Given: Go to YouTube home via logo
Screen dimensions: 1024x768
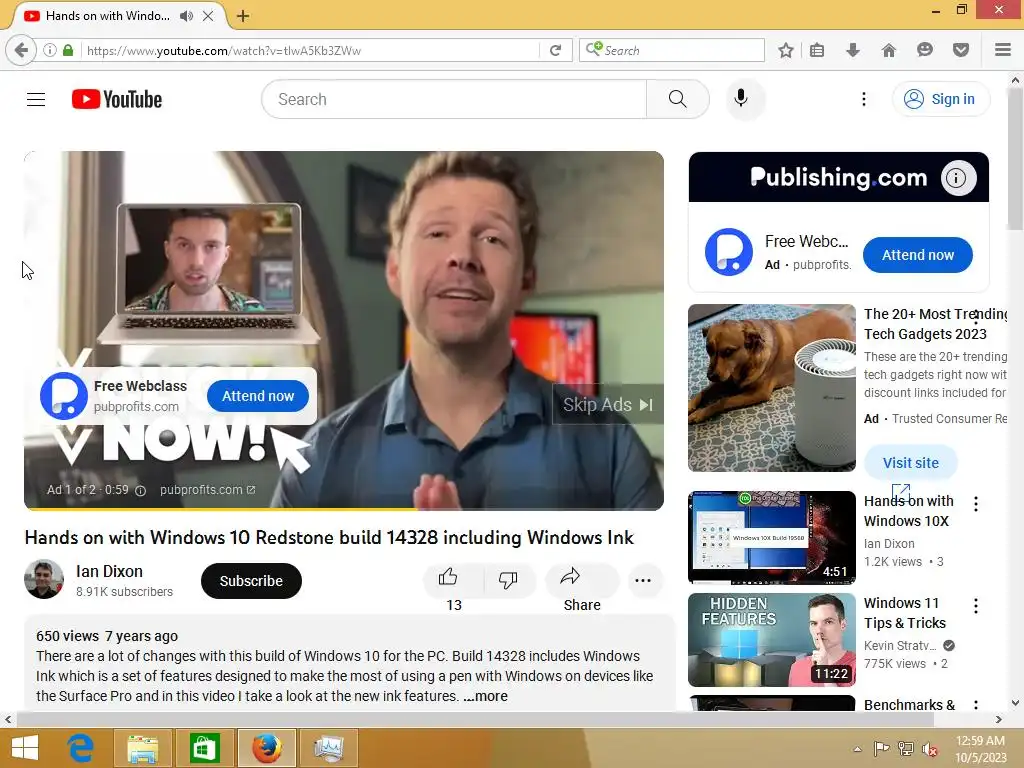Looking at the screenshot, I should click(x=117, y=99).
